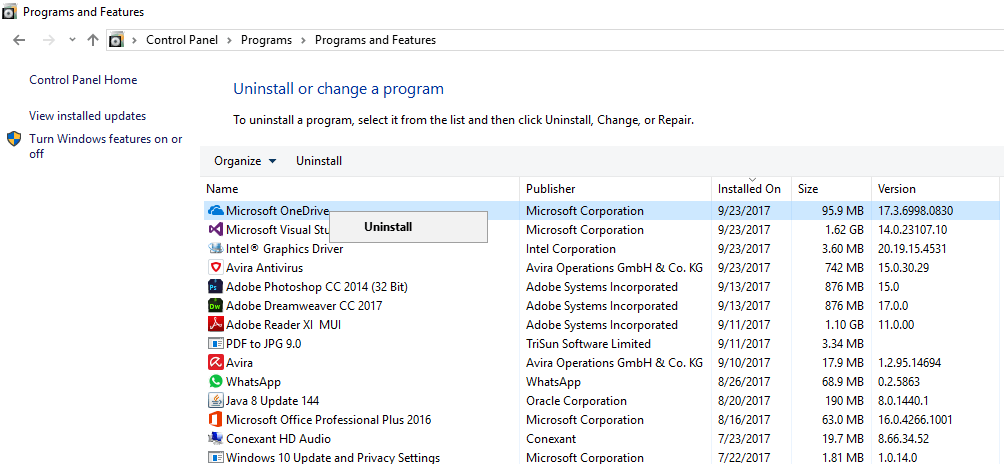This screenshot has width=1004, height=464.
Task: Go up one level with the up arrow
Action: coord(93,40)
